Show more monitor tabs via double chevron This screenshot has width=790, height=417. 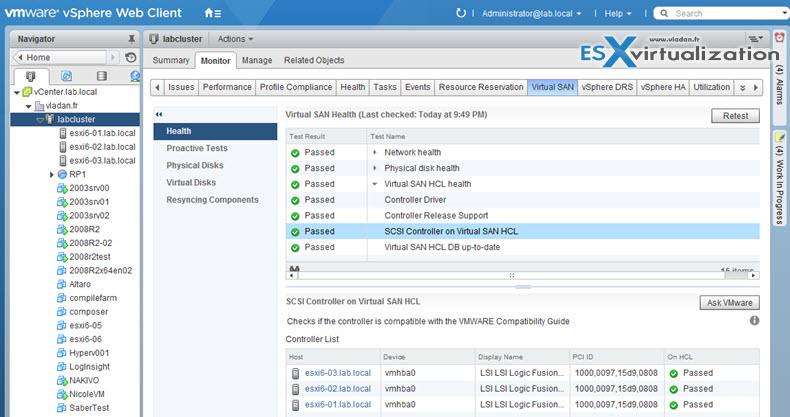pos(742,87)
